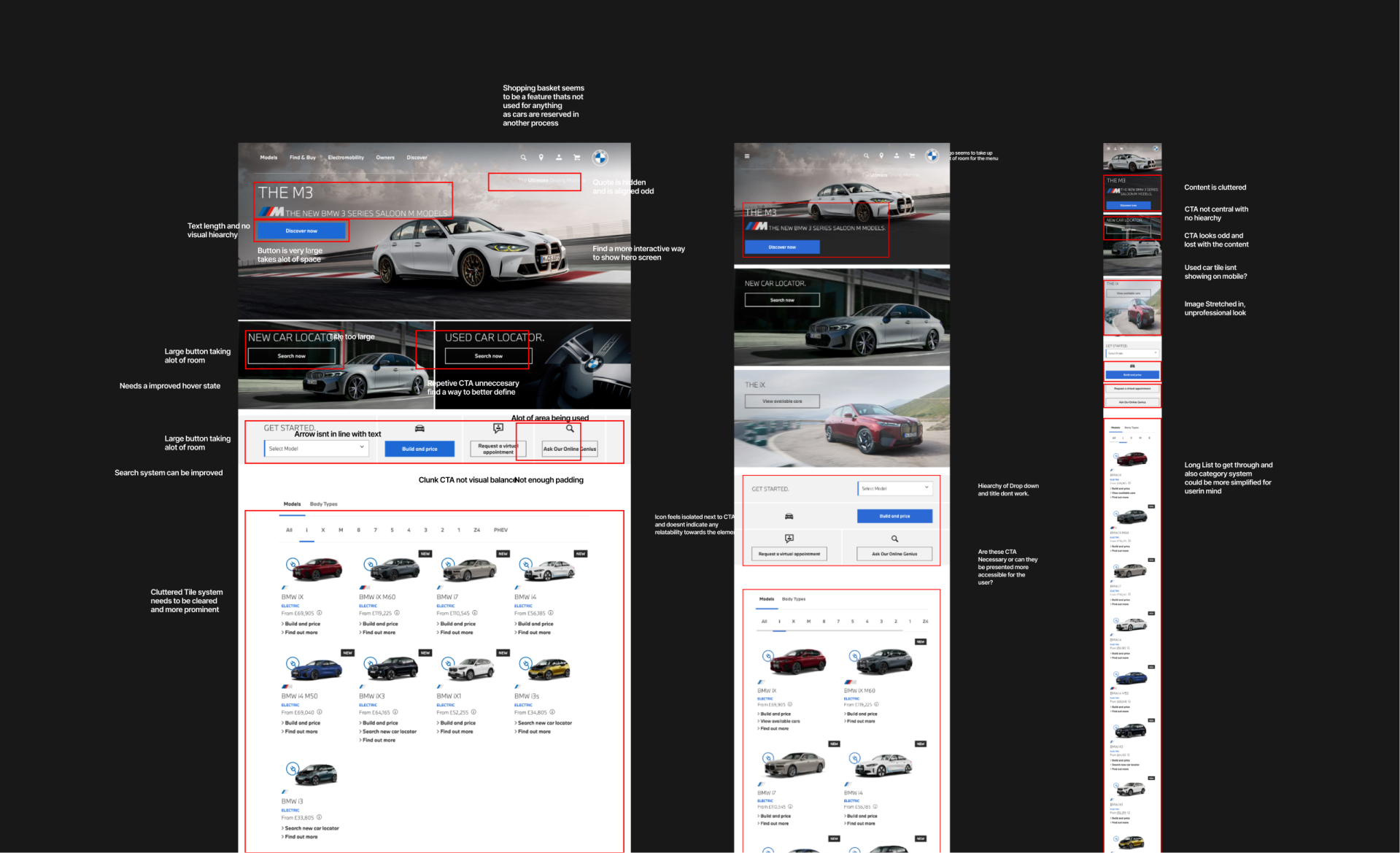Click Build and price link under desktop BMW i4 M50

click(x=302, y=723)
